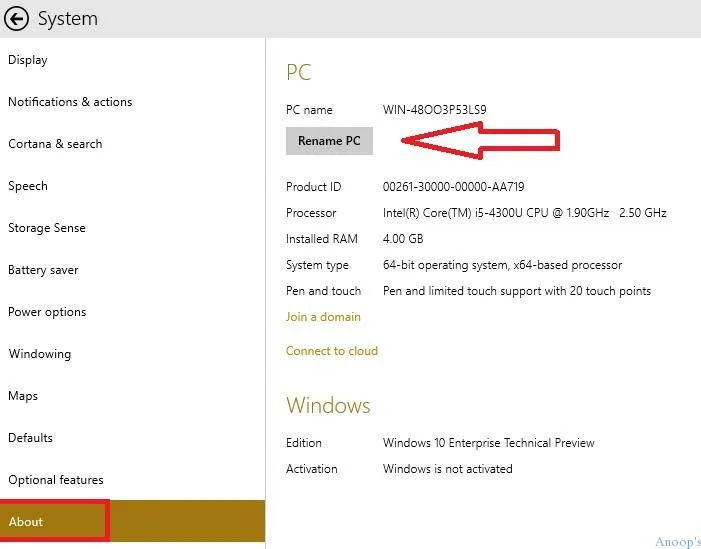Click the back arrow icon
The height and width of the screenshot is (549, 701).
[x=16, y=19]
